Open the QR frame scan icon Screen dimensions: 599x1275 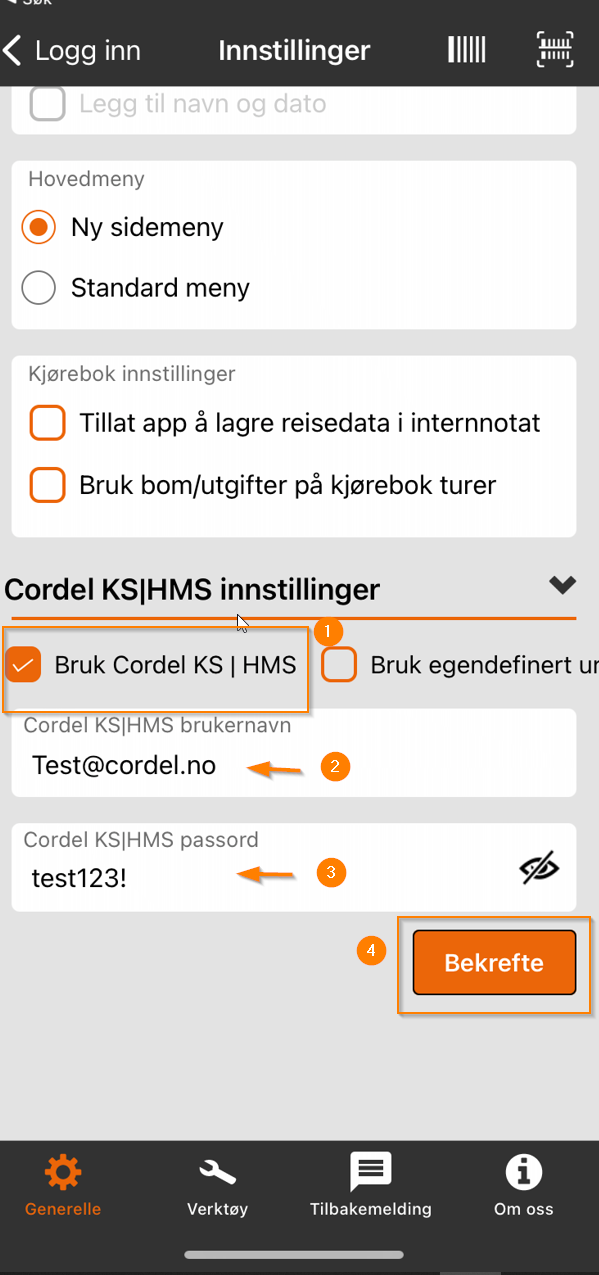click(x=555, y=49)
